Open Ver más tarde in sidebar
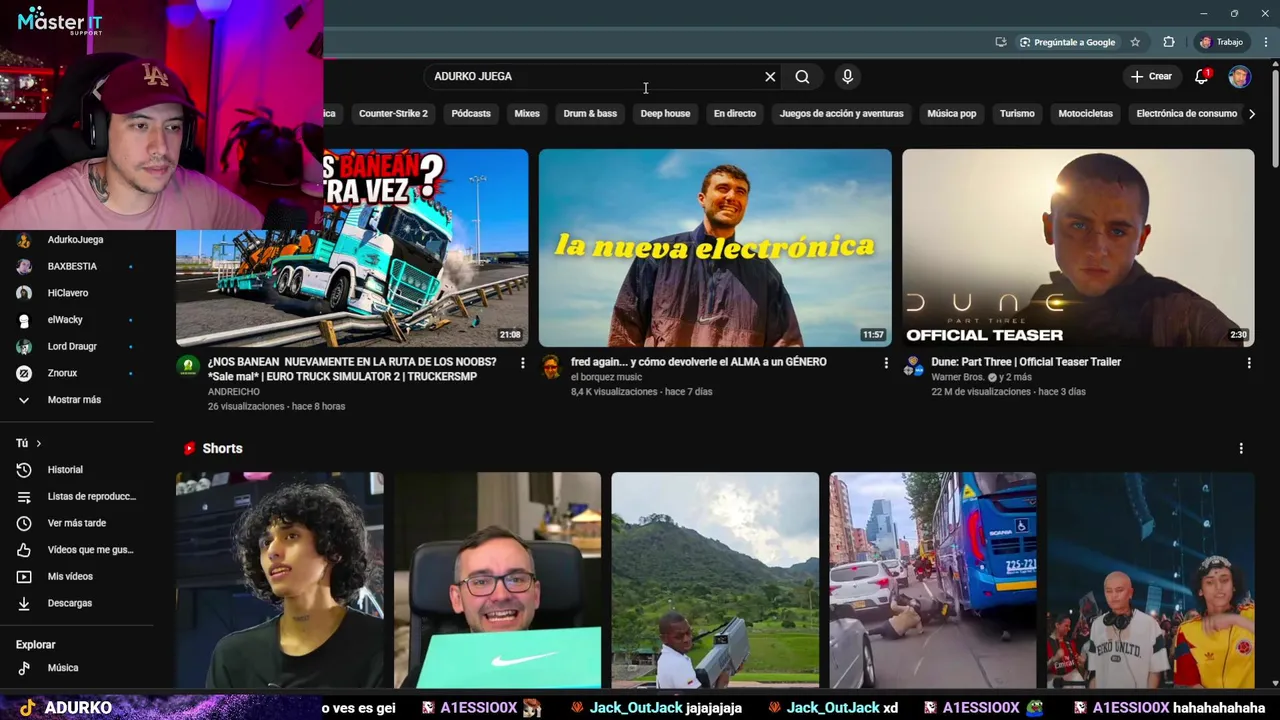 (x=76, y=523)
